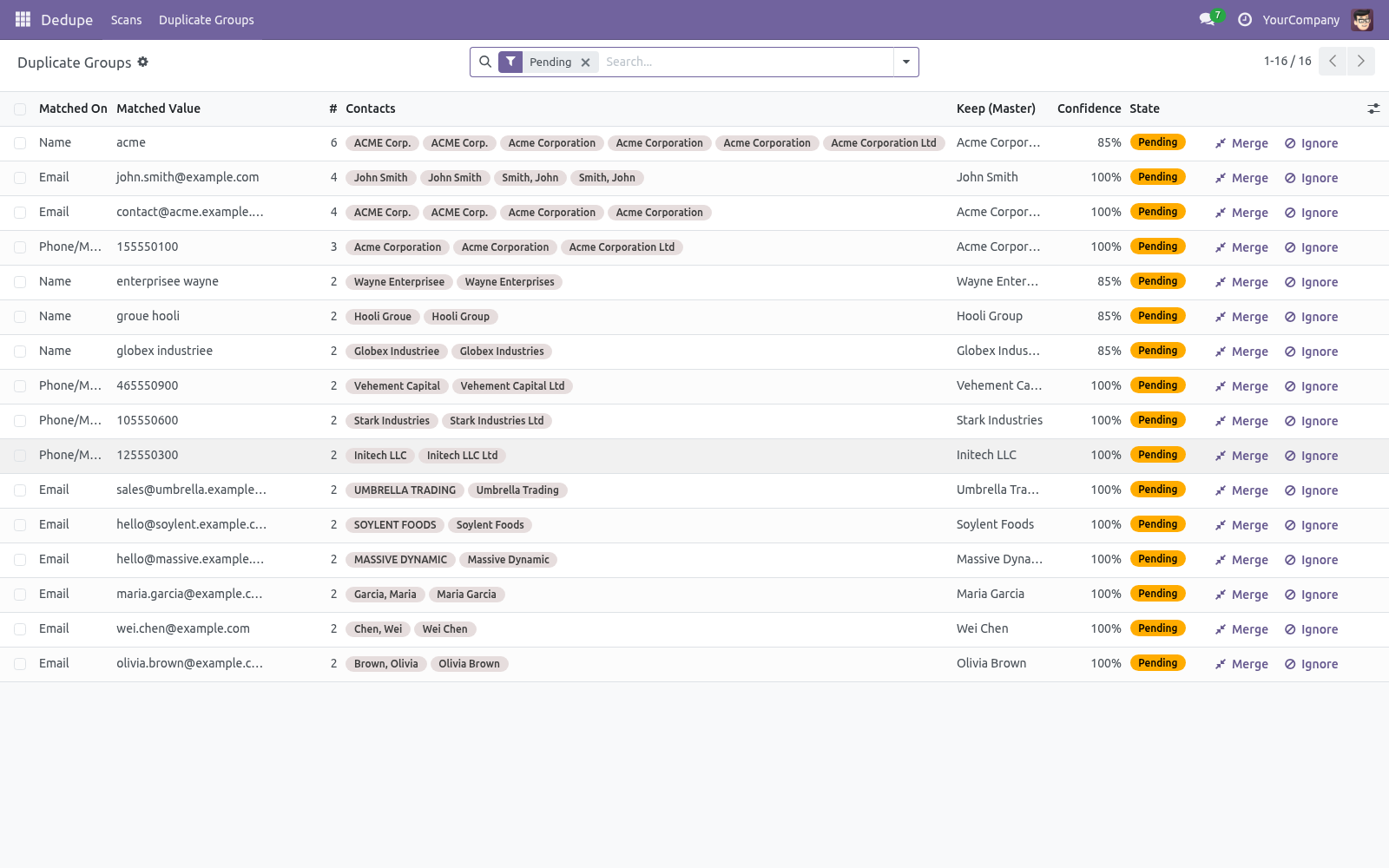Open the Duplicate Groups menu

tap(207, 20)
